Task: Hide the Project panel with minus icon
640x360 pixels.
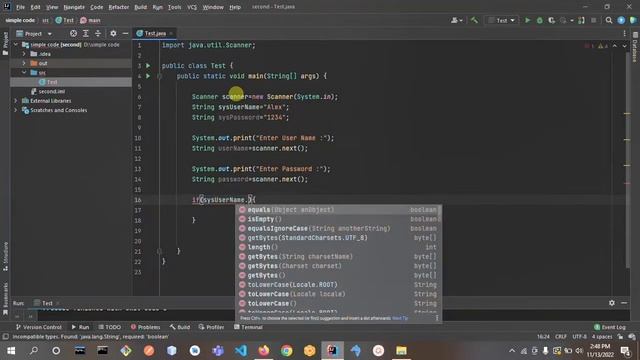Action: (125, 33)
